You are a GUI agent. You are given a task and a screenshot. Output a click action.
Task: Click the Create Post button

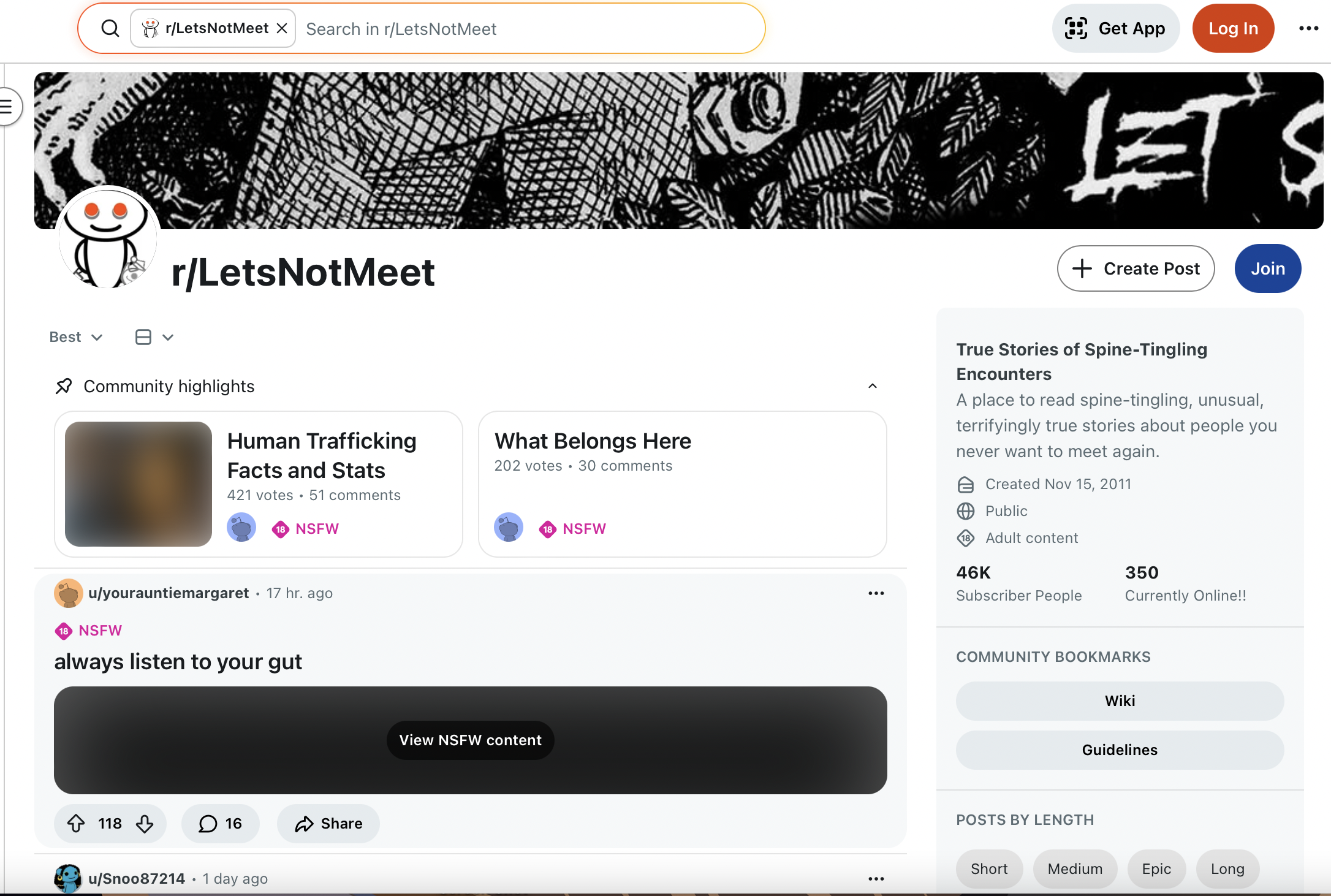(1136, 268)
